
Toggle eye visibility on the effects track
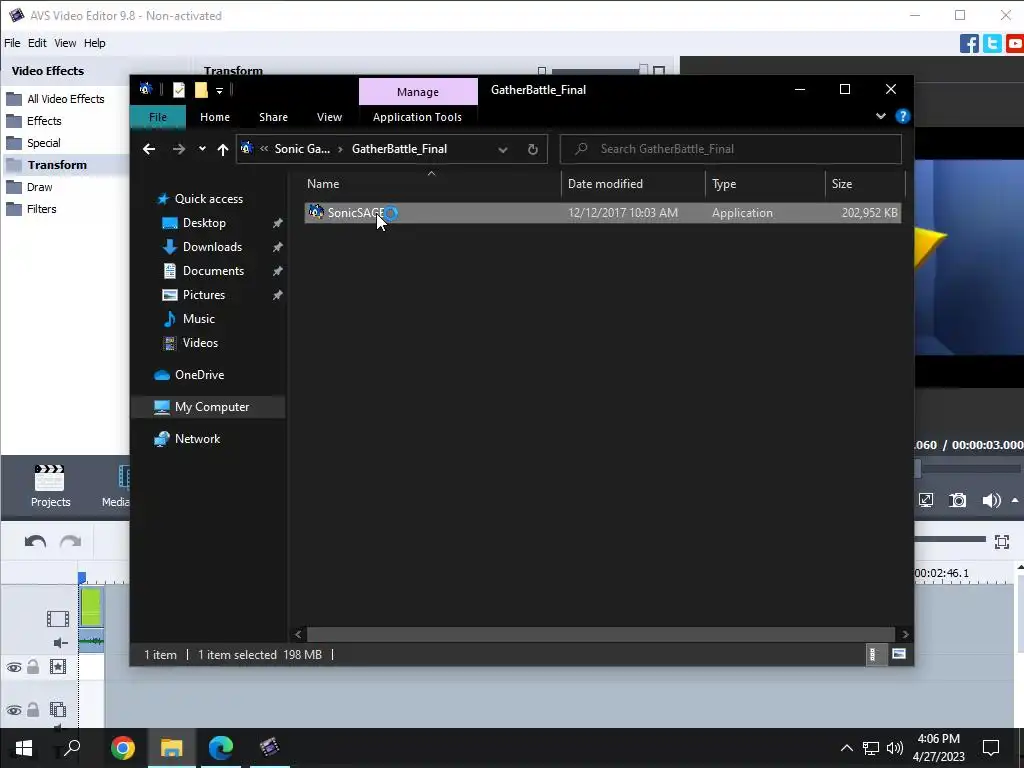click(x=14, y=667)
